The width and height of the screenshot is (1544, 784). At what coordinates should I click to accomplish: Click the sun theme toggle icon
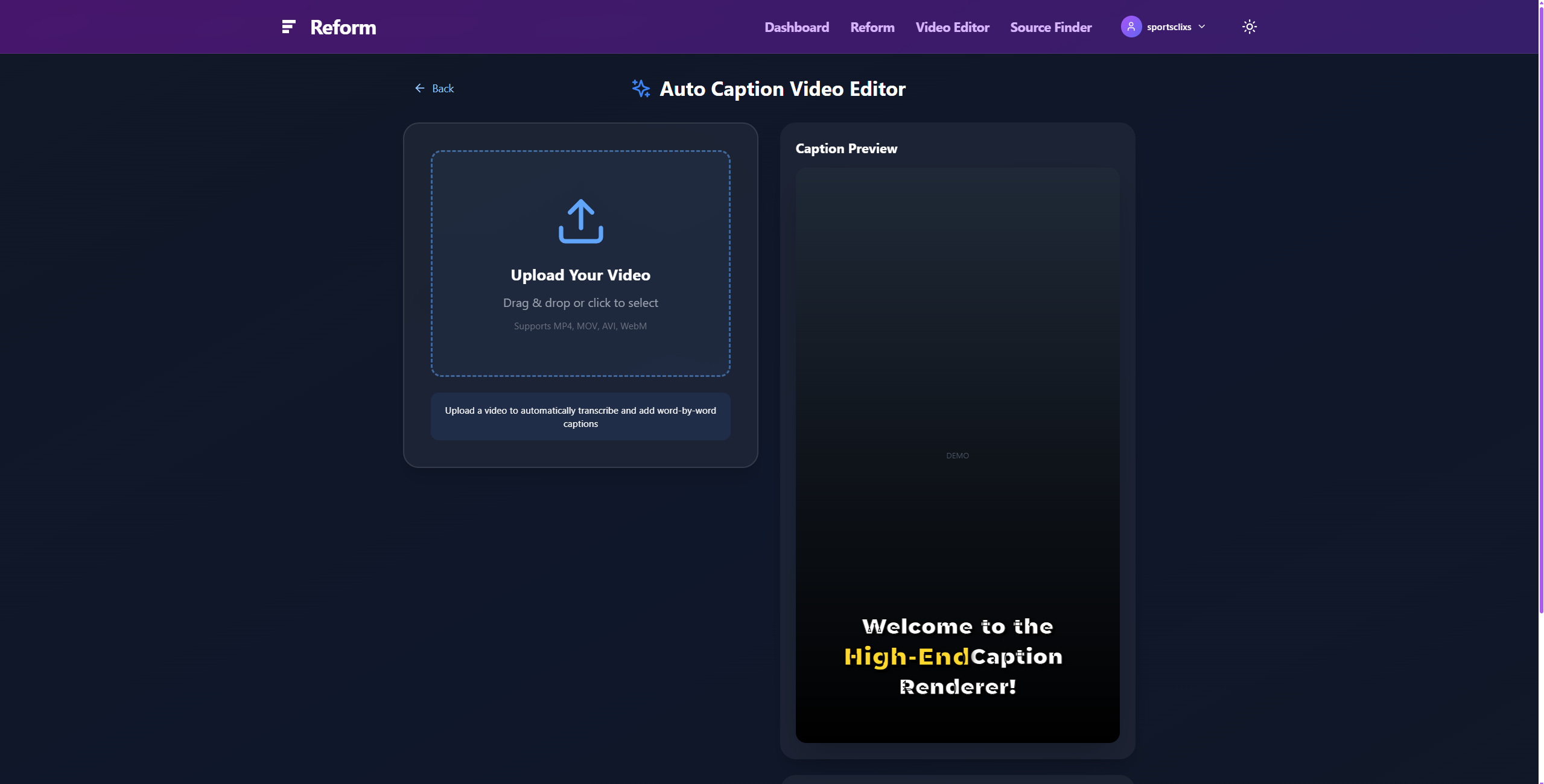(1249, 27)
